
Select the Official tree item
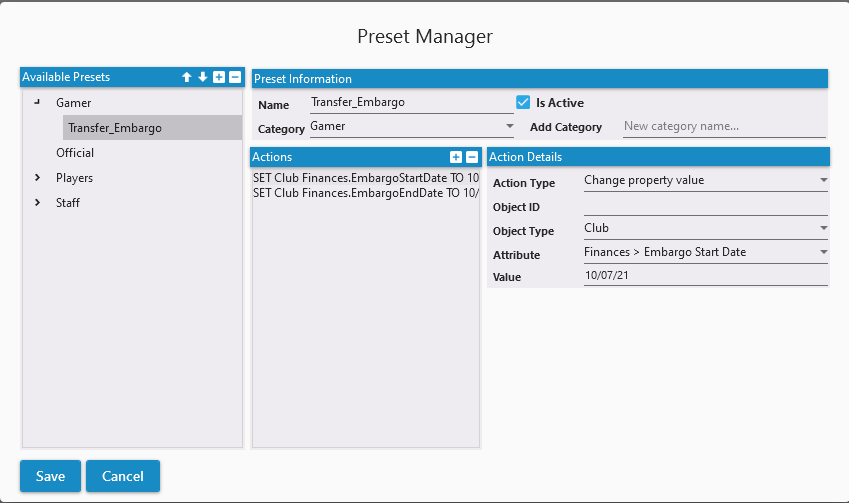[75, 153]
